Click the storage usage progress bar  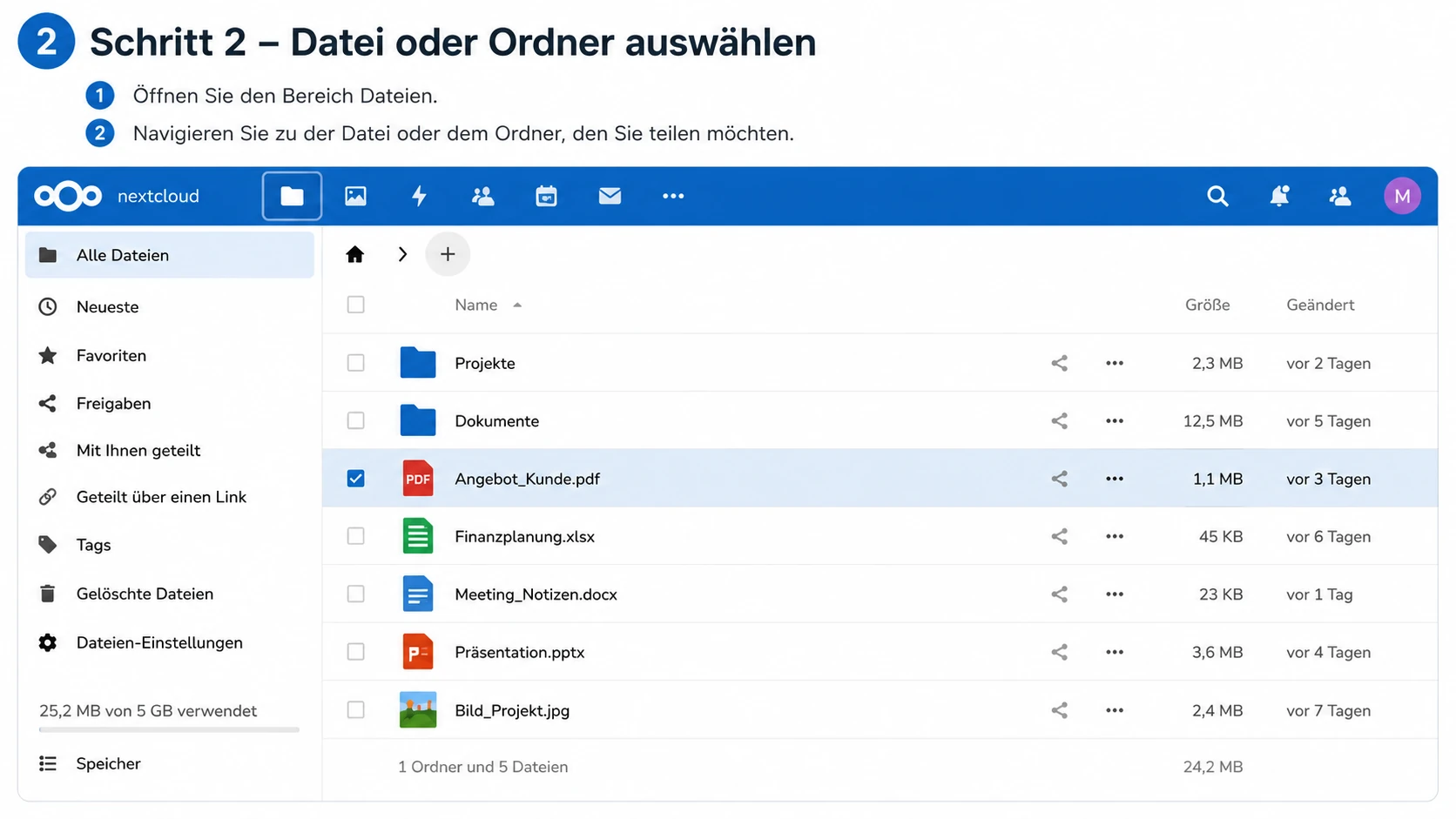pyautogui.click(x=169, y=729)
